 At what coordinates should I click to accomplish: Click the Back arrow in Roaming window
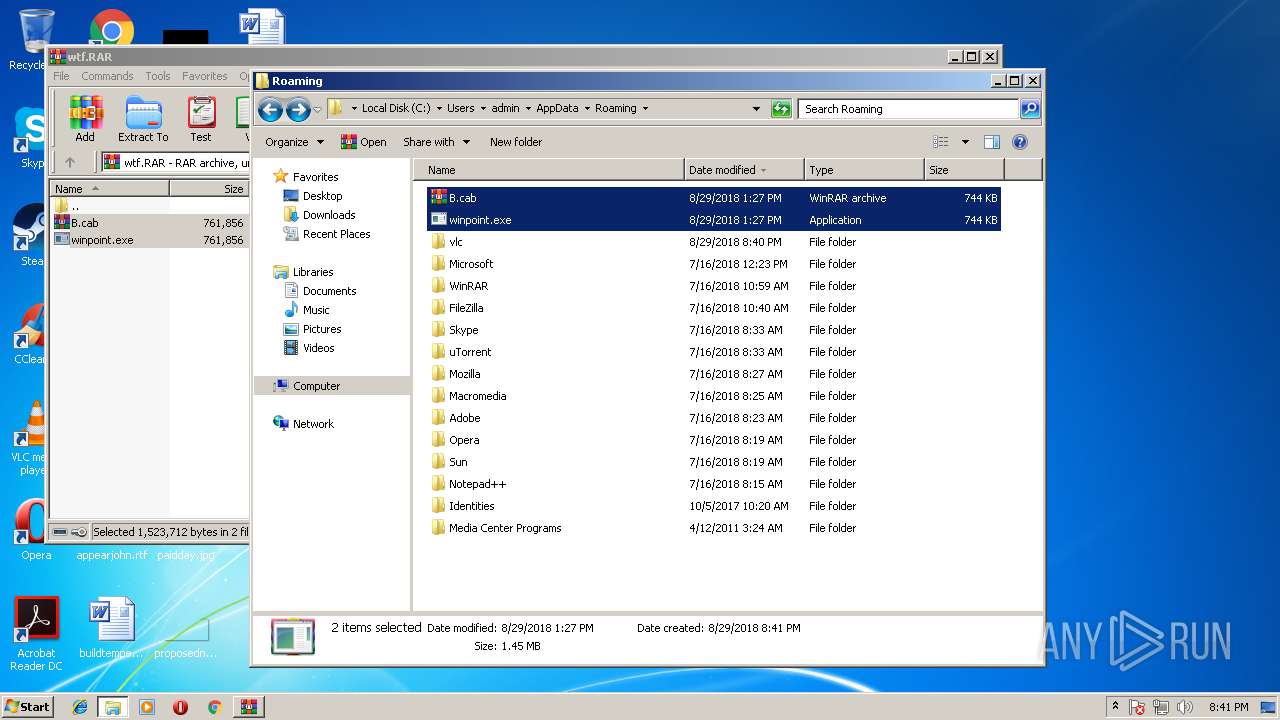(270, 109)
